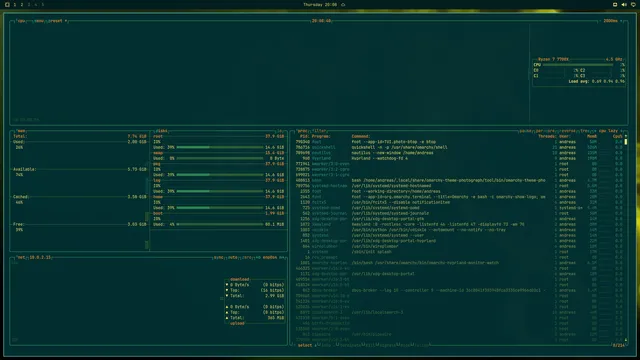Select the Xwayland process row

459,224
